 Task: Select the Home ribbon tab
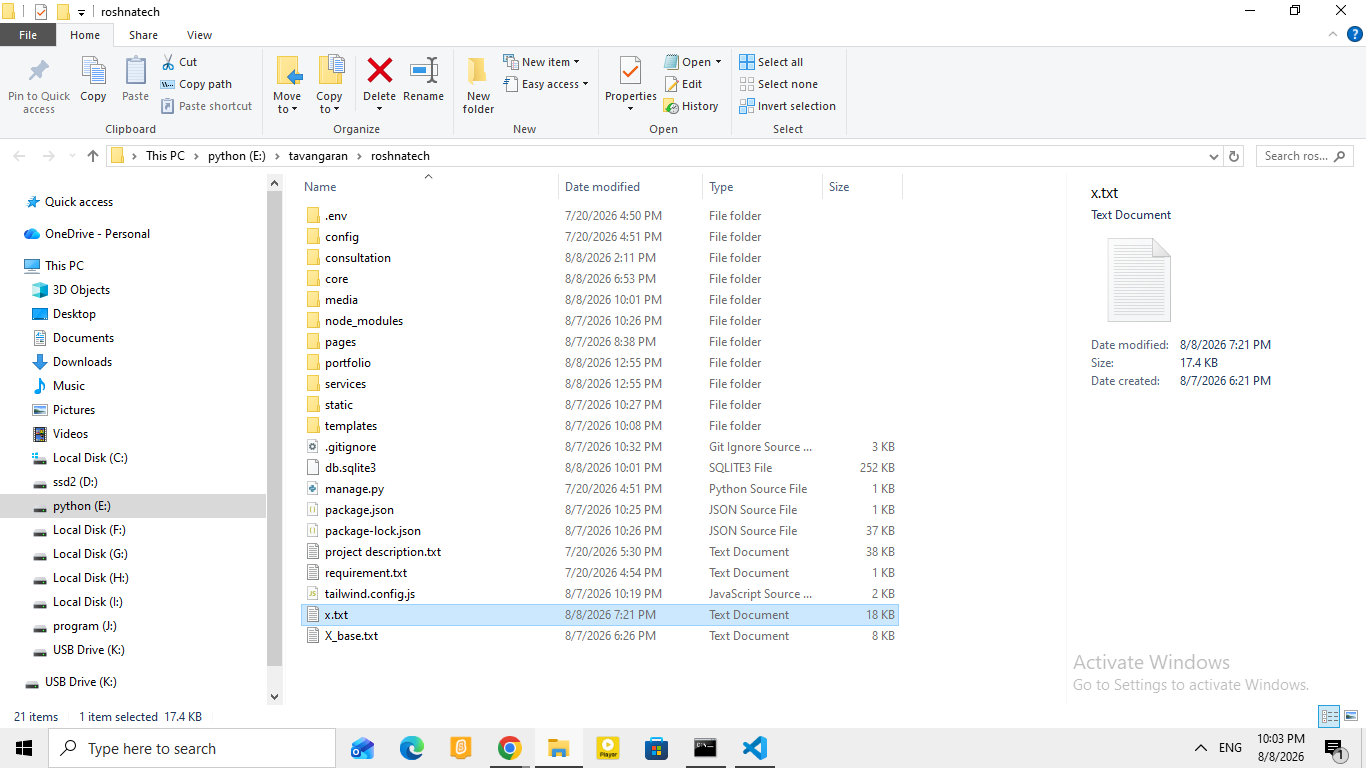85,35
